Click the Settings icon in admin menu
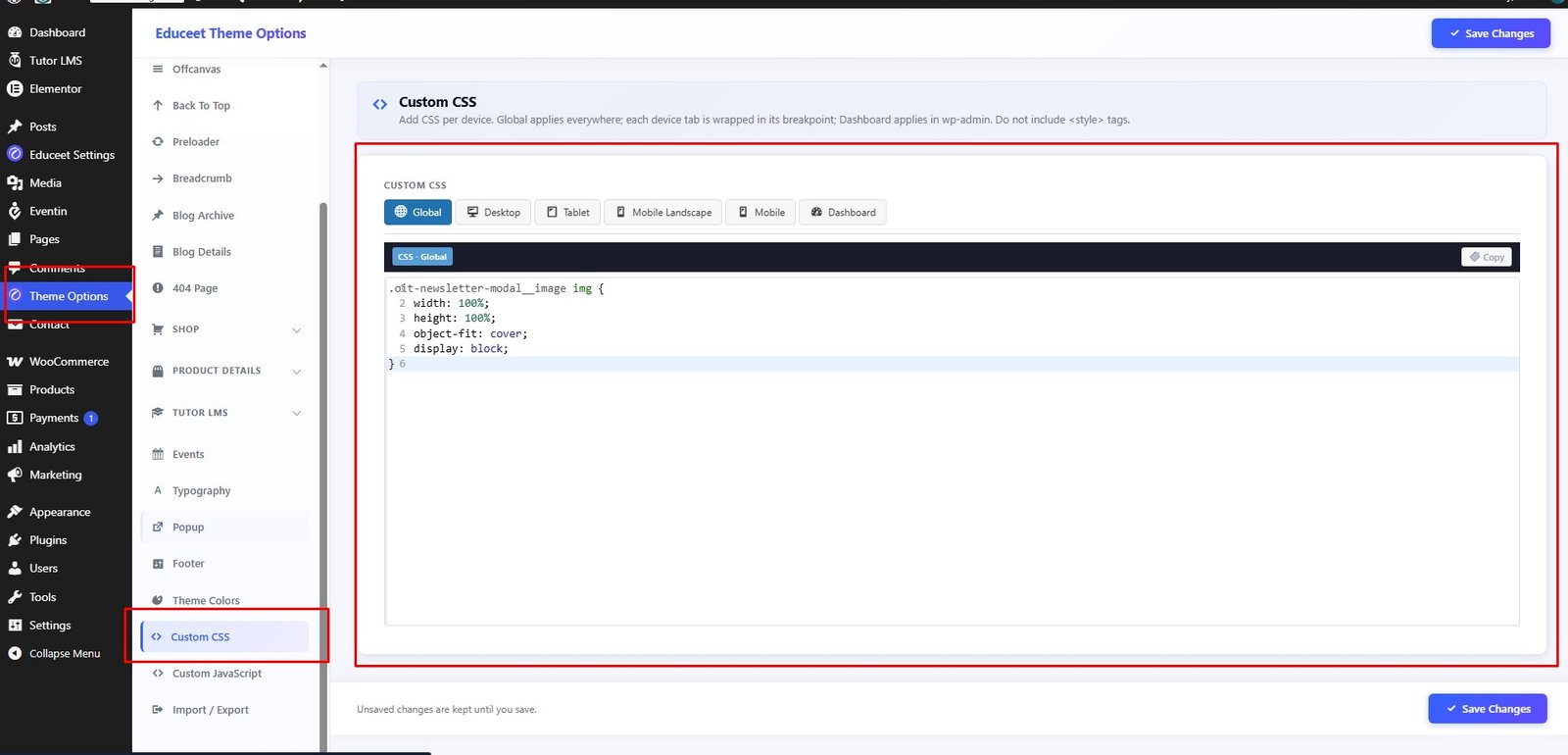 click(15, 626)
